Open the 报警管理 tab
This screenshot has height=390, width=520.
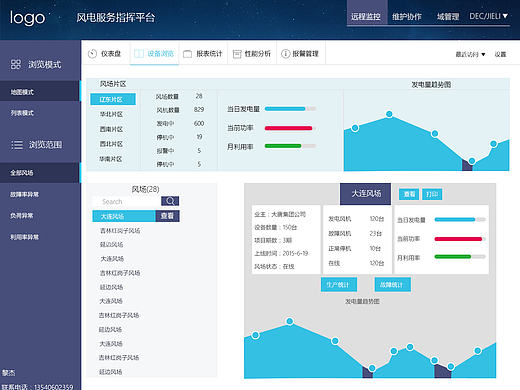coord(301,53)
